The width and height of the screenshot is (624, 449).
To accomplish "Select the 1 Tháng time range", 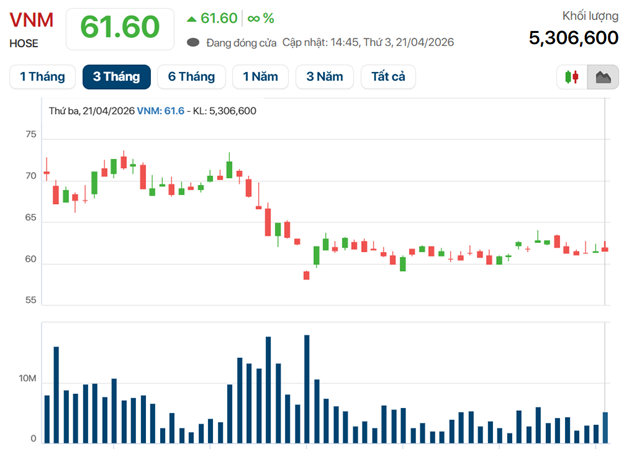I will click(42, 77).
